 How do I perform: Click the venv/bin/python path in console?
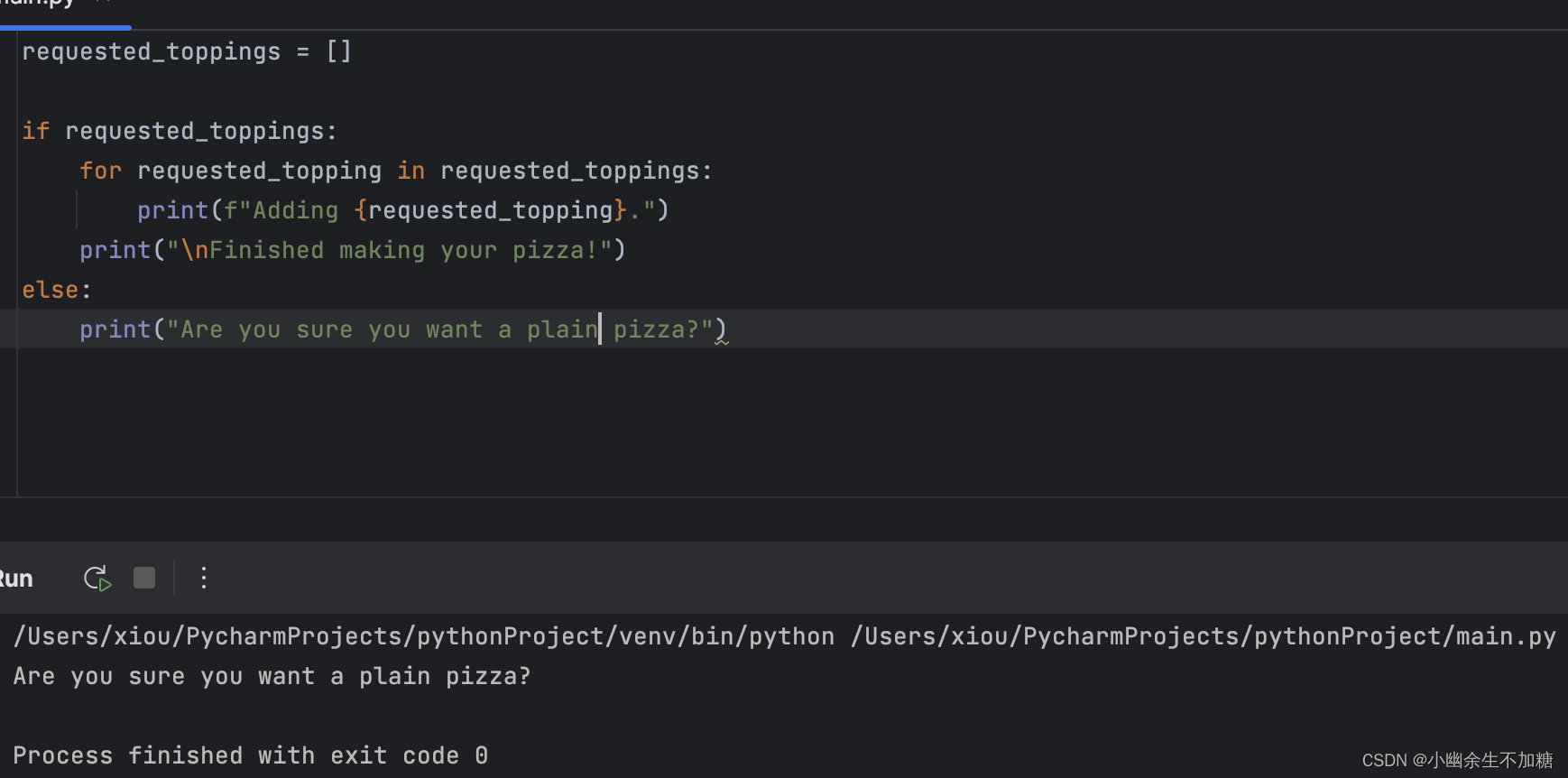coord(424,636)
